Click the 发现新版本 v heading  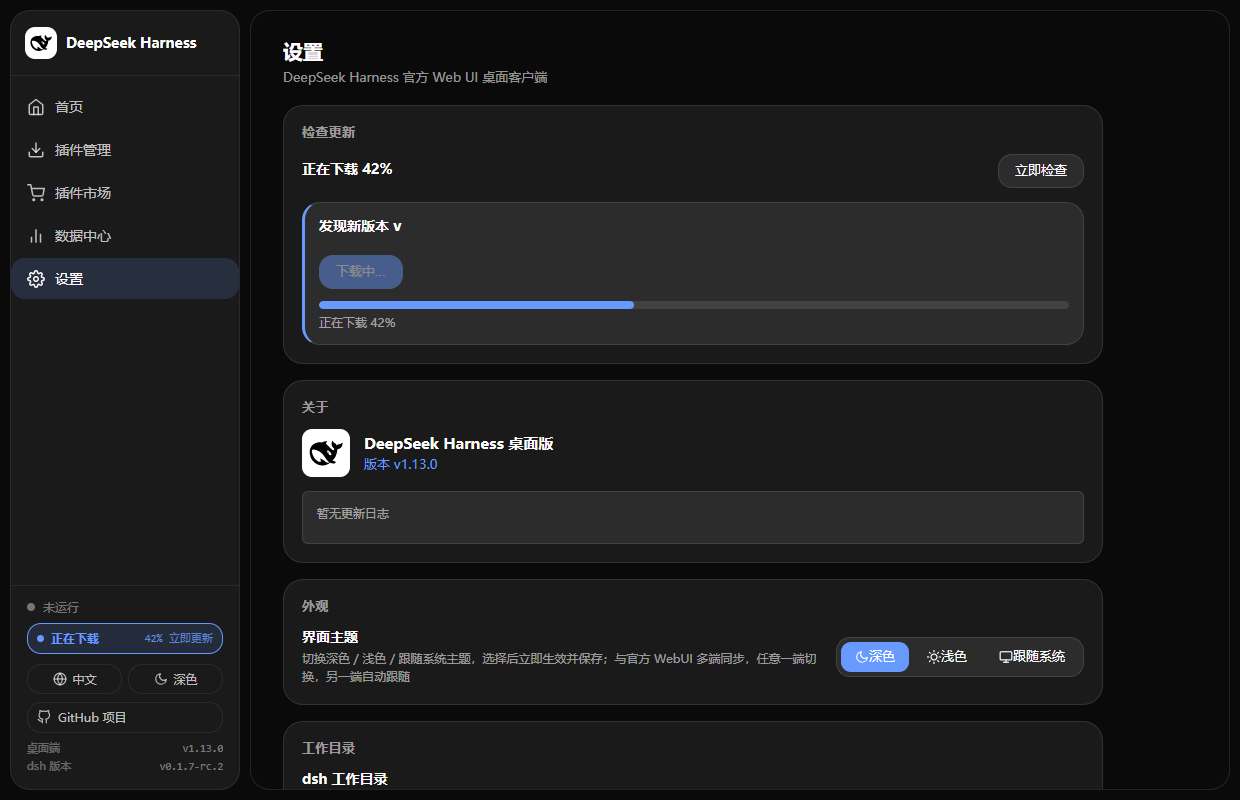click(360, 226)
